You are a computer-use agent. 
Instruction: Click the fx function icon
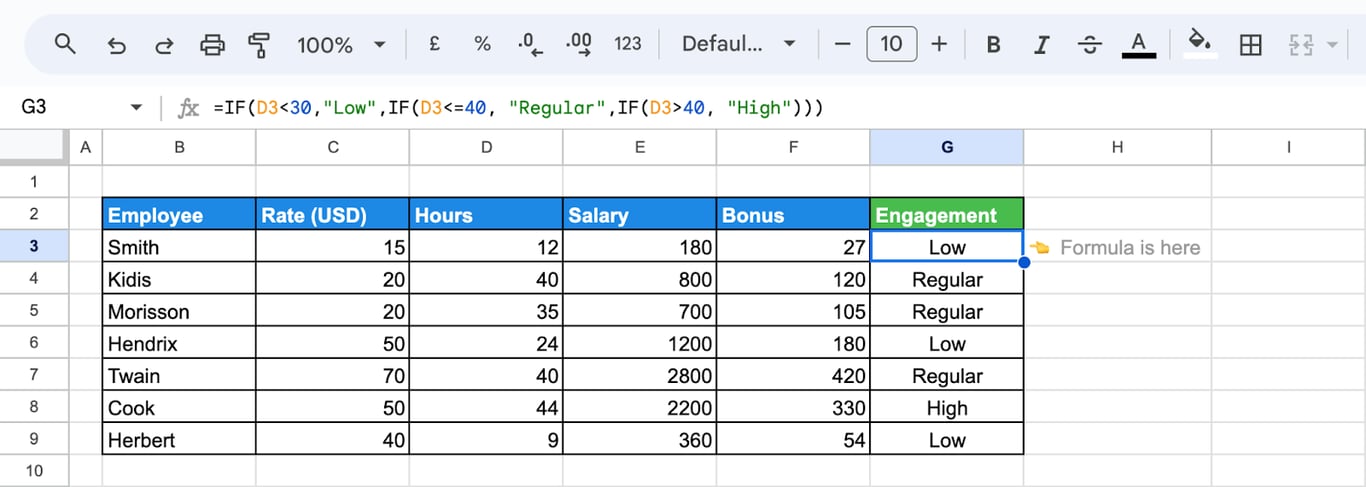point(188,108)
